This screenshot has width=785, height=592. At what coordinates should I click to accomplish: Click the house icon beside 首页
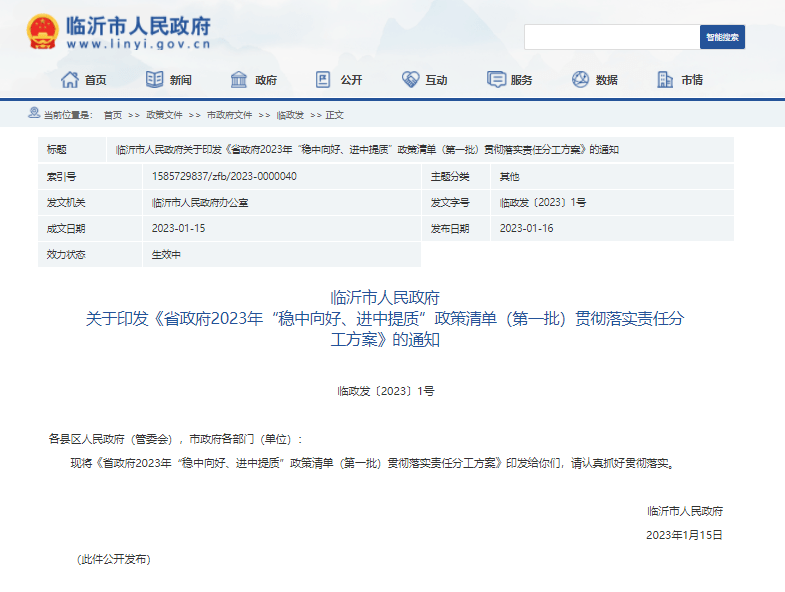pos(69,80)
